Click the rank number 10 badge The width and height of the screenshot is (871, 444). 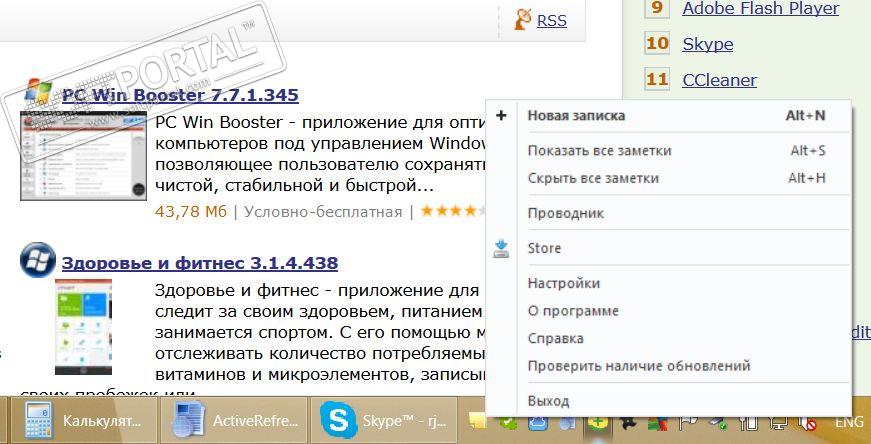[x=657, y=43]
